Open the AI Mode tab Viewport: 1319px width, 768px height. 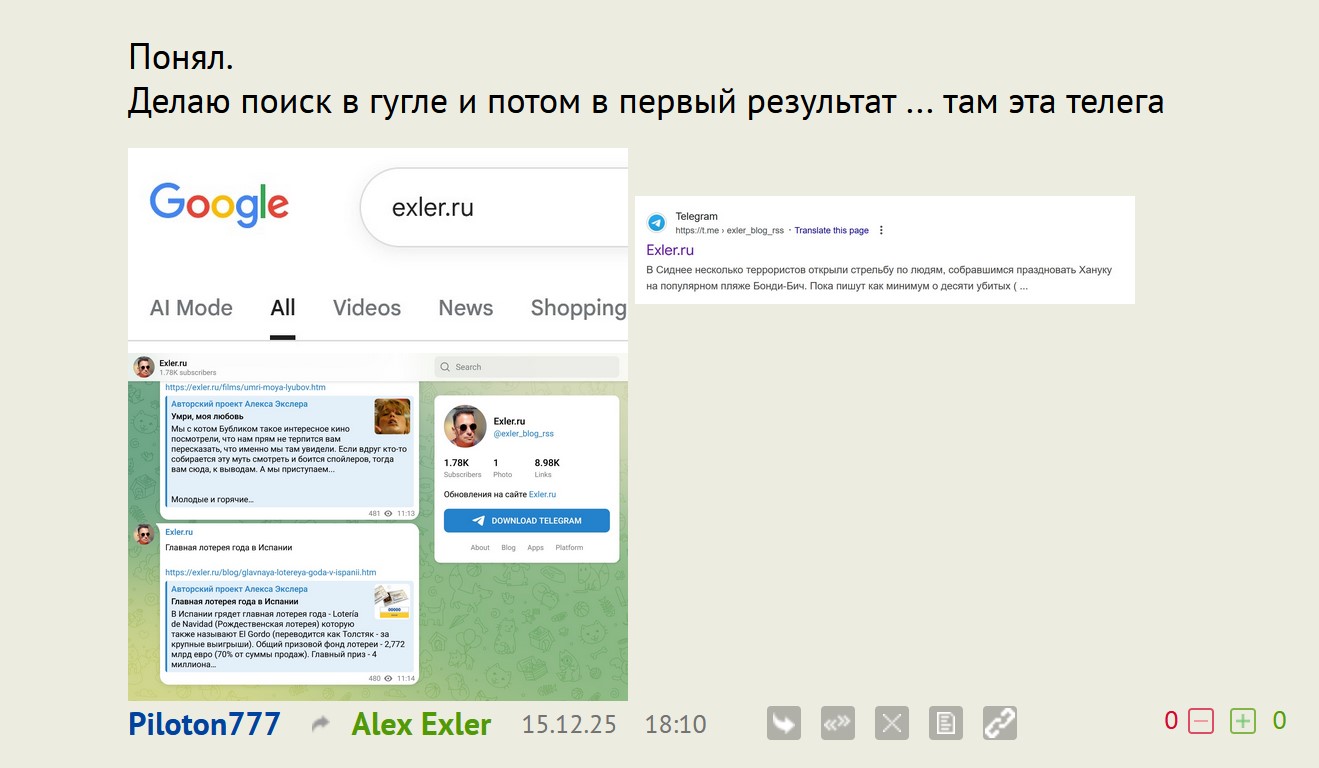pos(191,308)
